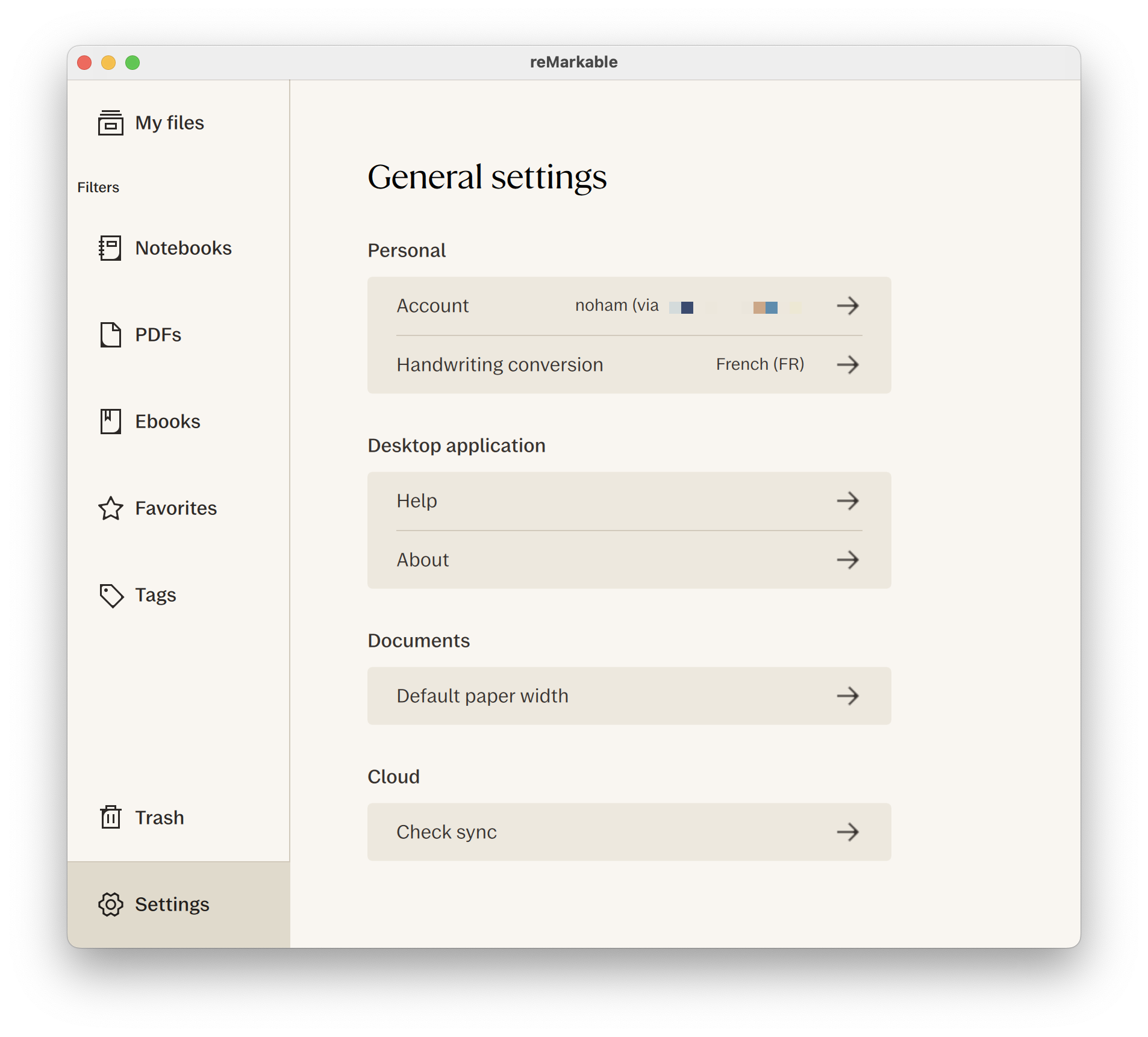Click the Settings gear icon

(x=110, y=904)
